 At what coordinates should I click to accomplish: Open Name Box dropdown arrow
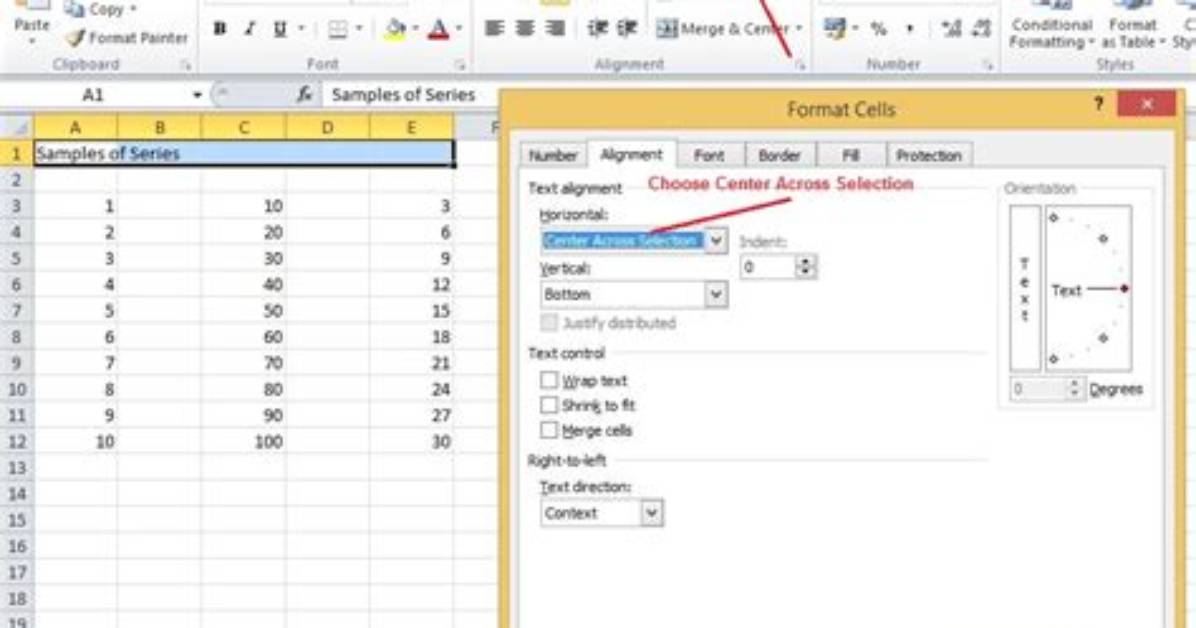click(197, 95)
